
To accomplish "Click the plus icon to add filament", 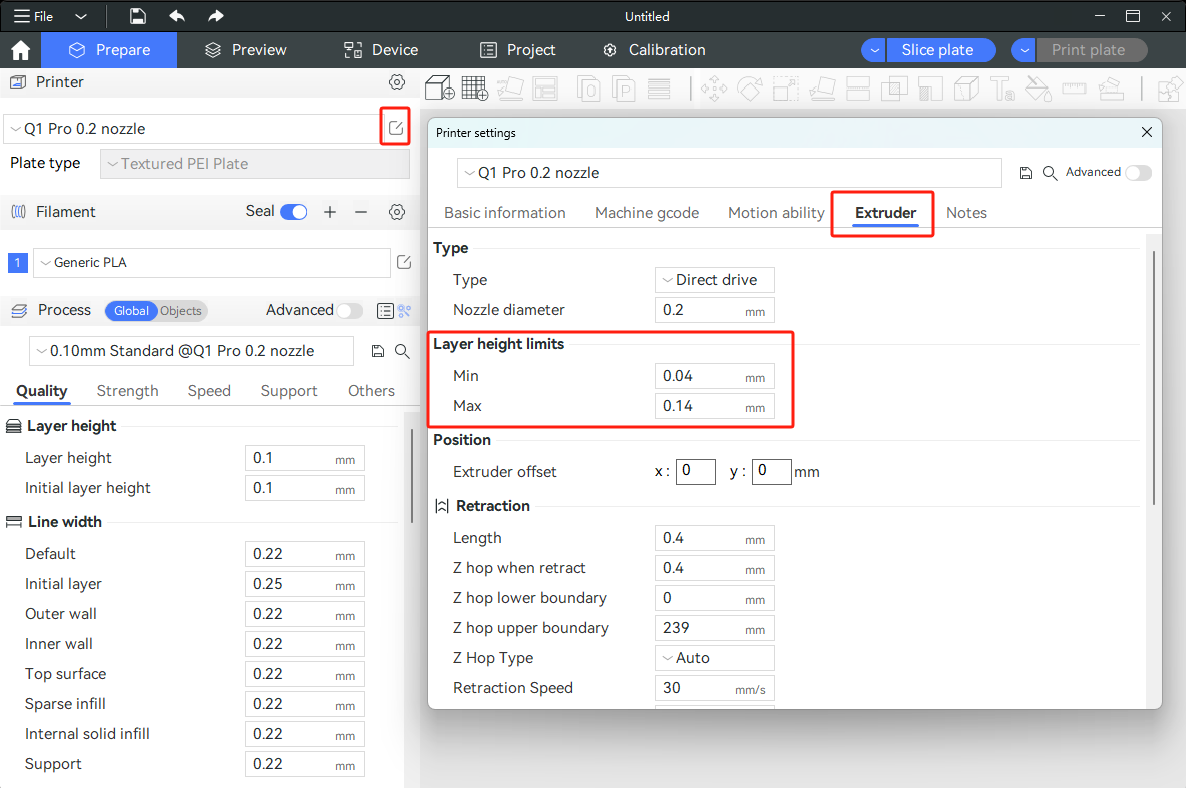I will (330, 212).
